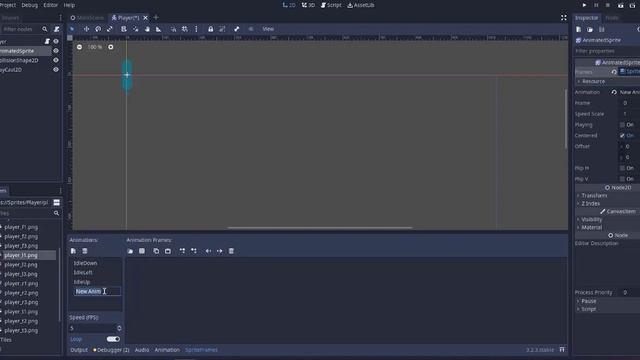Open the Audio bottom panel
640x360 pixels.
142,350
